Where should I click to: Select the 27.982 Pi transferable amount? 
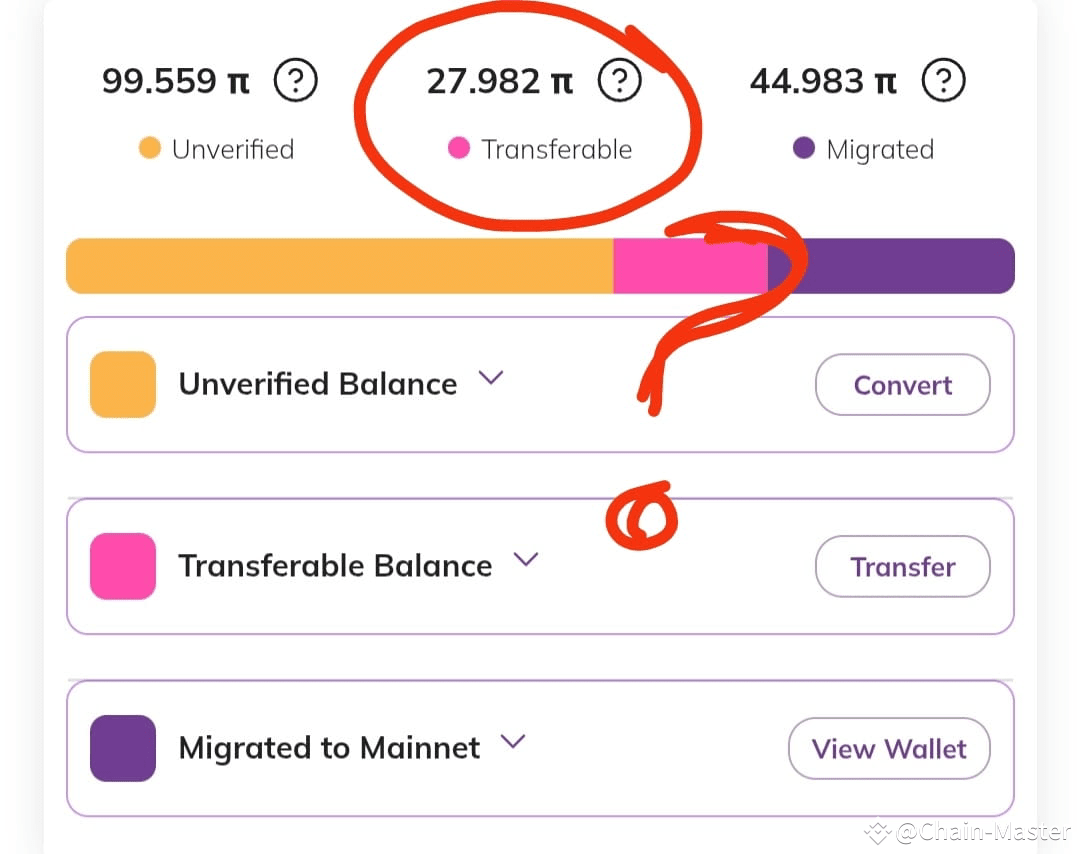(x=499, y=80)
